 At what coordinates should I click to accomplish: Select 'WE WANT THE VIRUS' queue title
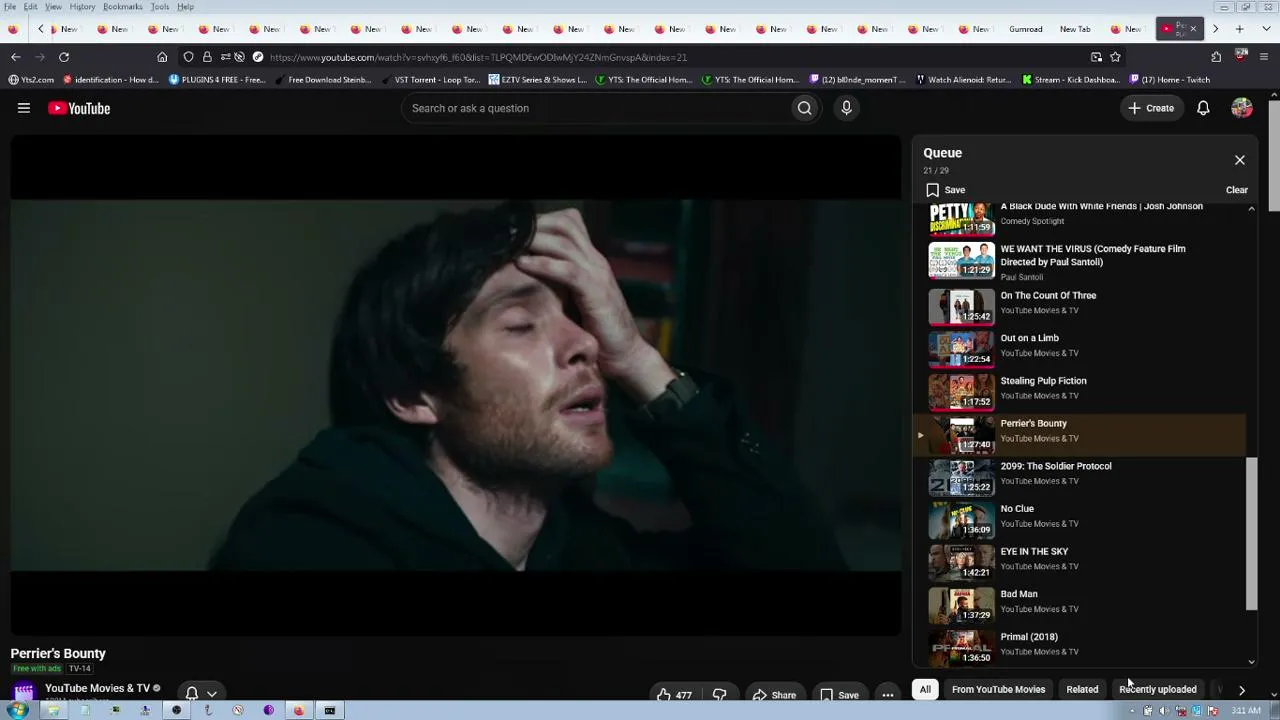[x=1093, y=255]
